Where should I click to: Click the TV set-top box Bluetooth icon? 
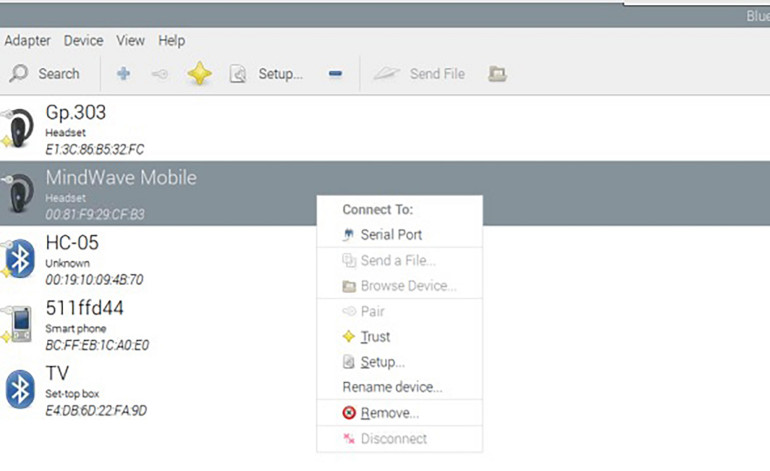pyautogui.click(x=20, y=388)
